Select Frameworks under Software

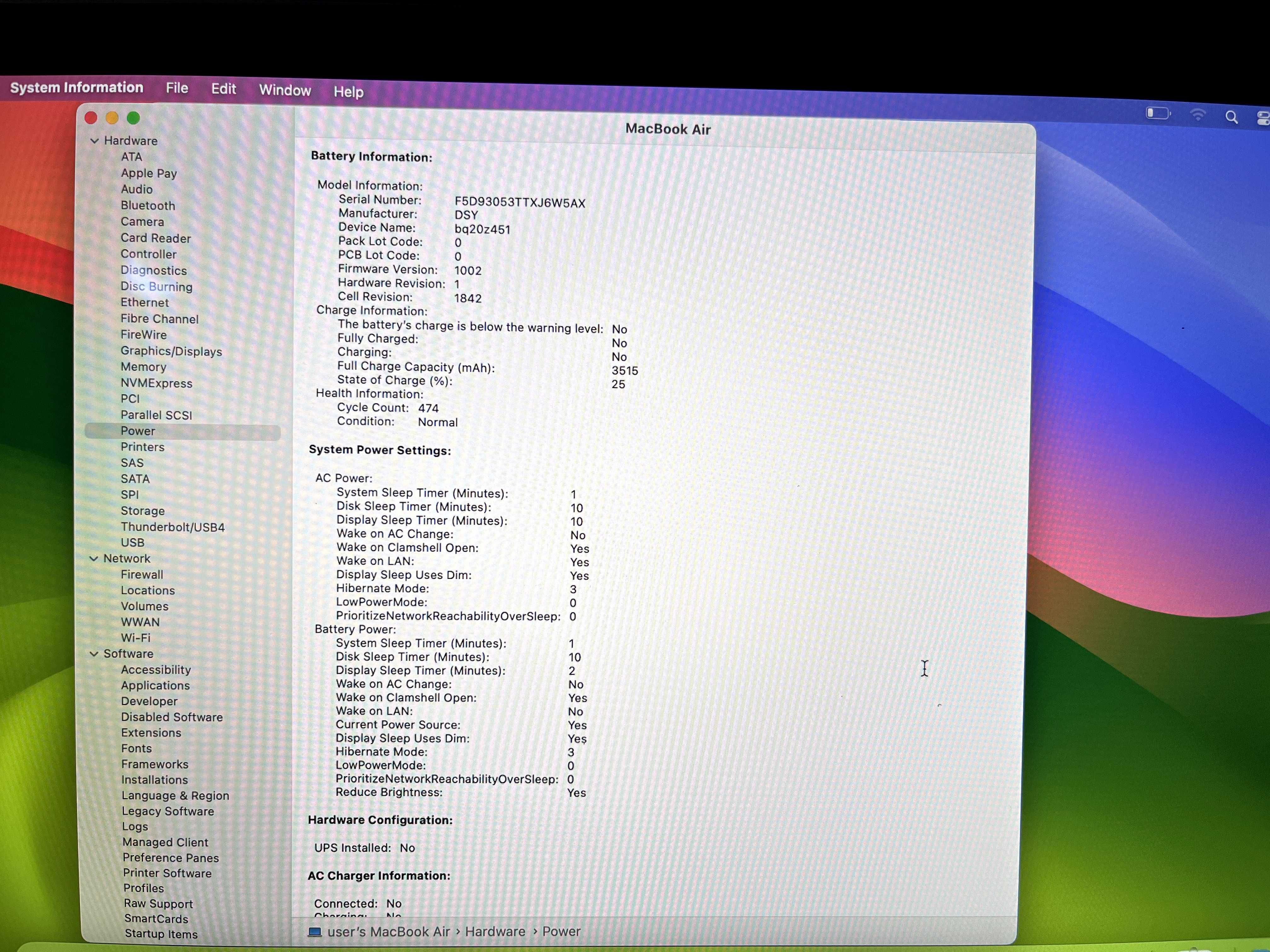154,764
